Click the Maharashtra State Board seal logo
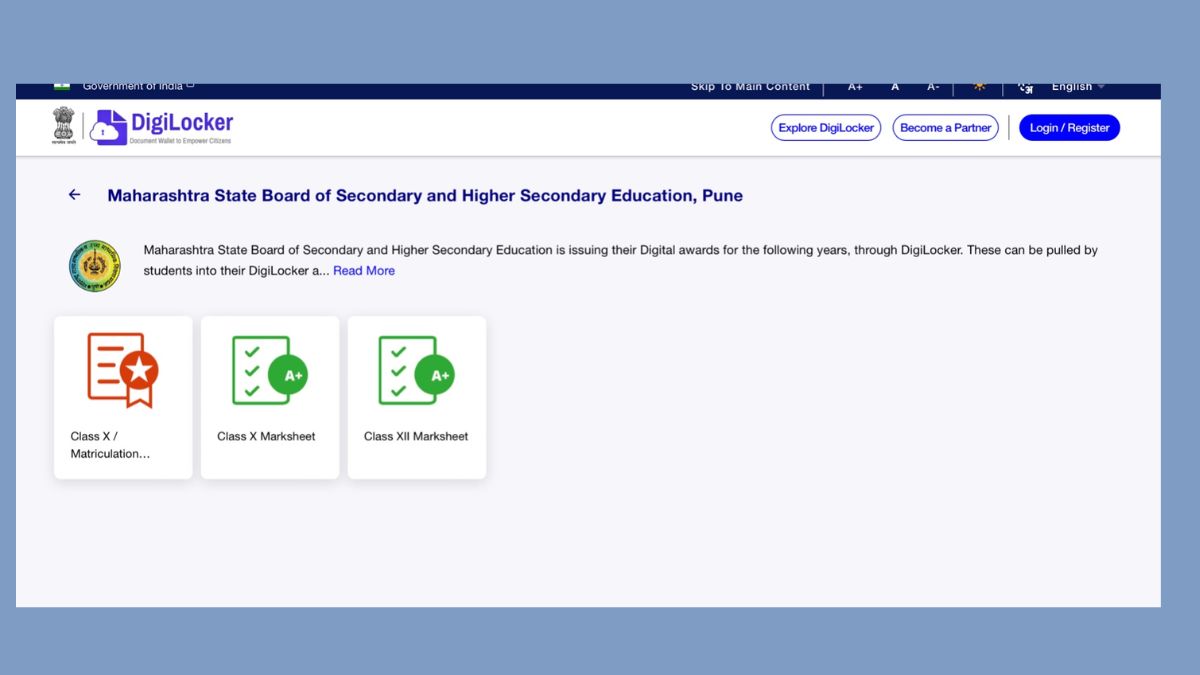Screen dimensions: 1200x675 click(x=94, y=265)
